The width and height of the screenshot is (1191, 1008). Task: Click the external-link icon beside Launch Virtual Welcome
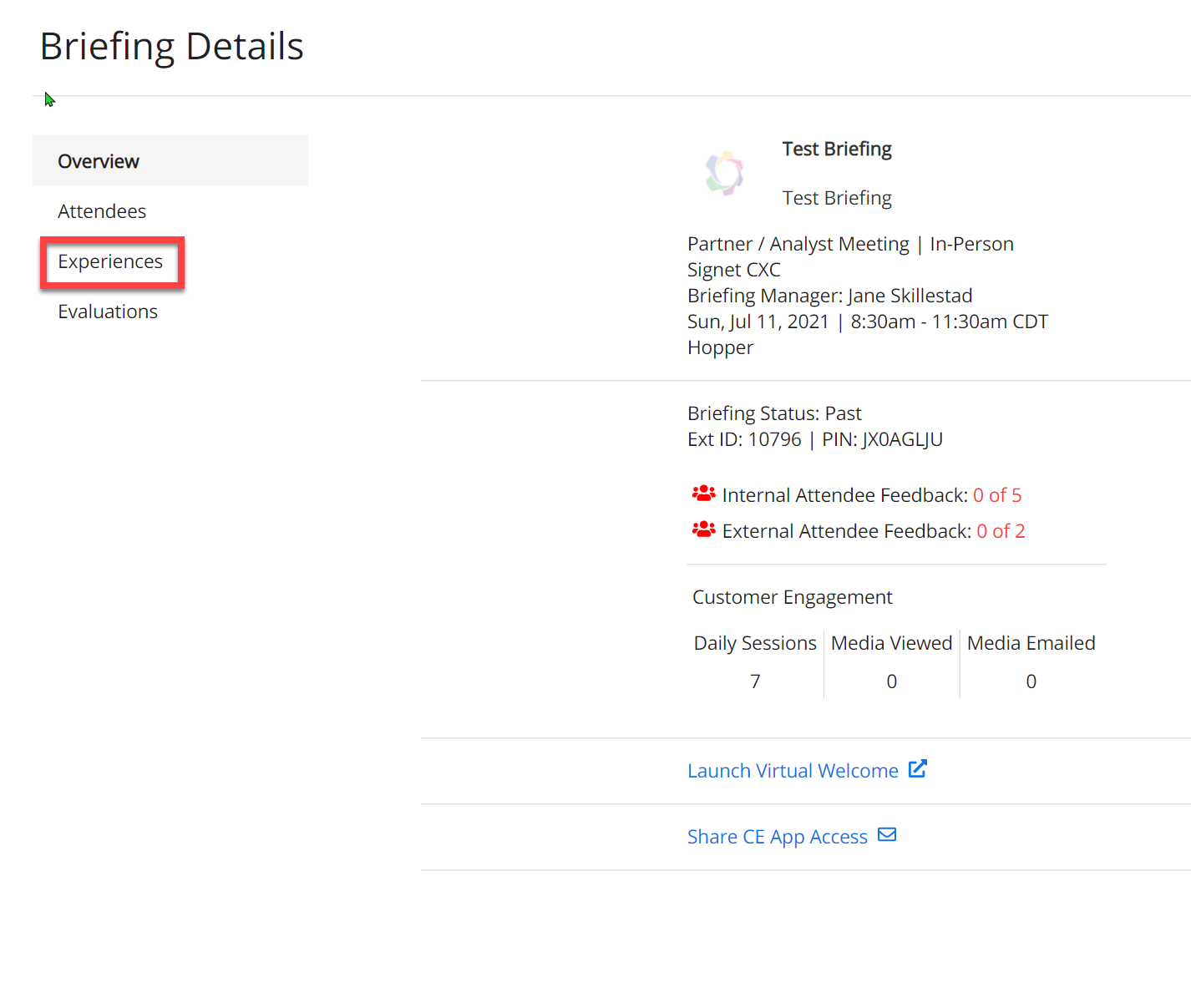(x=917, y=769)
